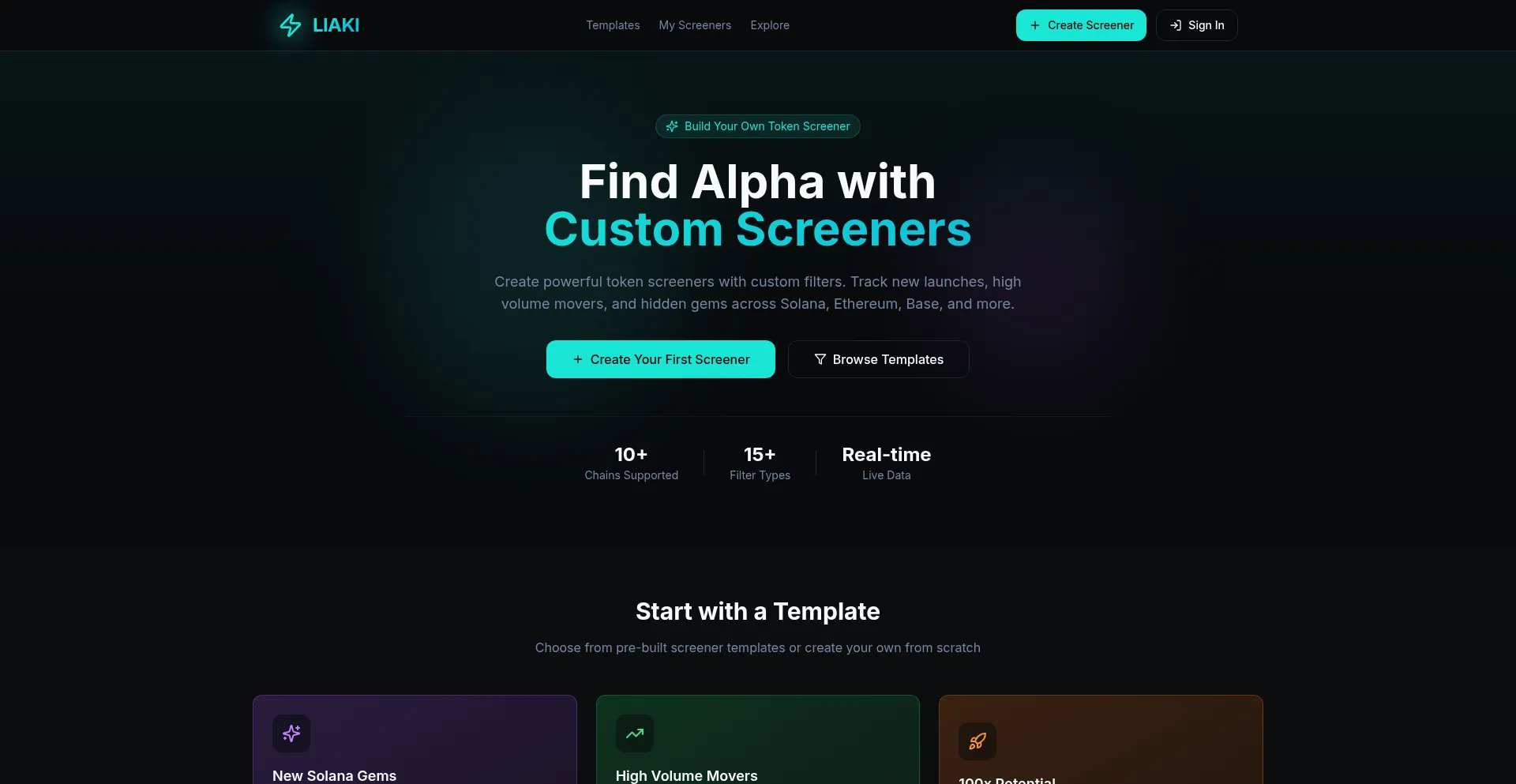The height and width of the screenshot is (784, 1516).
Task: Click the plus icon in the header Create Screener button
Action: click(1035, 25)
